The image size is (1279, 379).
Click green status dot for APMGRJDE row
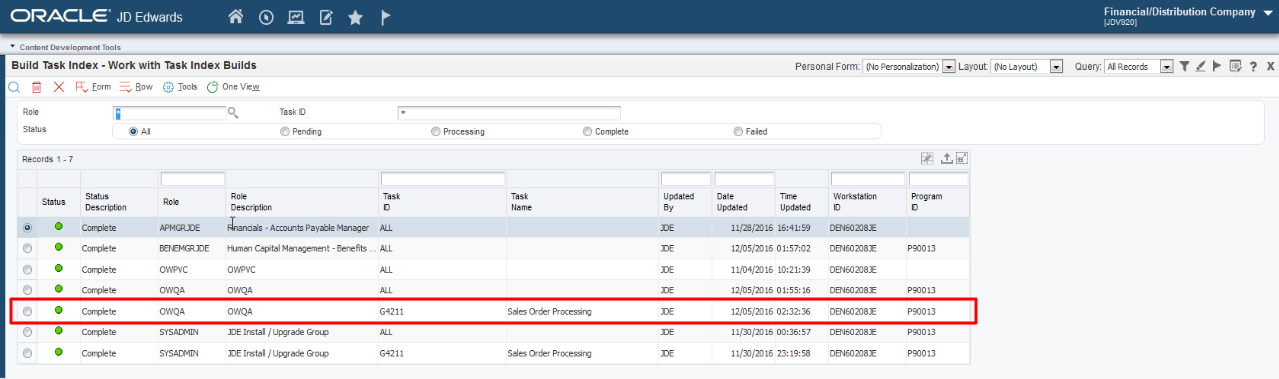point(58,227)
